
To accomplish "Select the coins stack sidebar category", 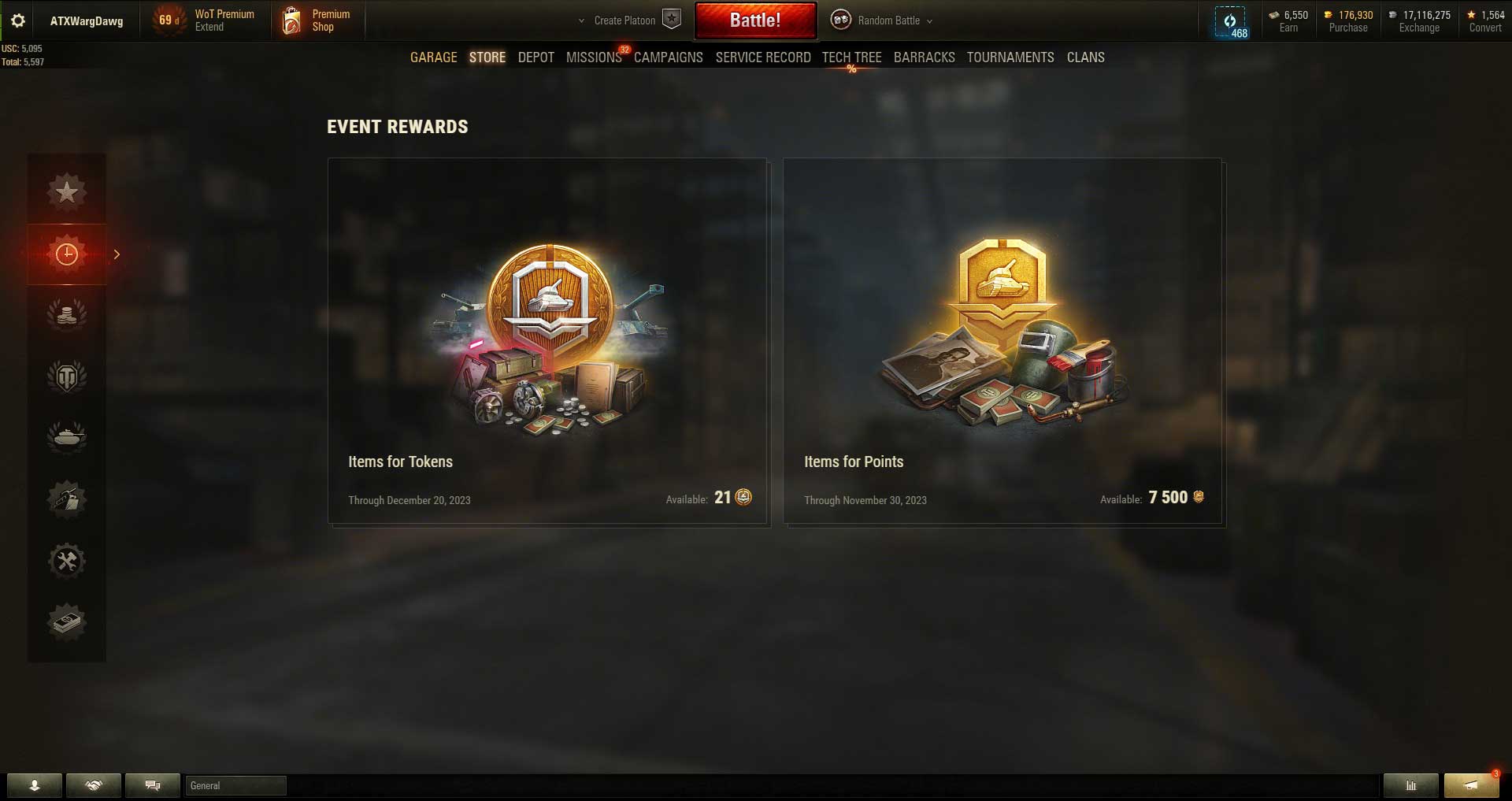I will pyautogui.click(x=67, y=314).
